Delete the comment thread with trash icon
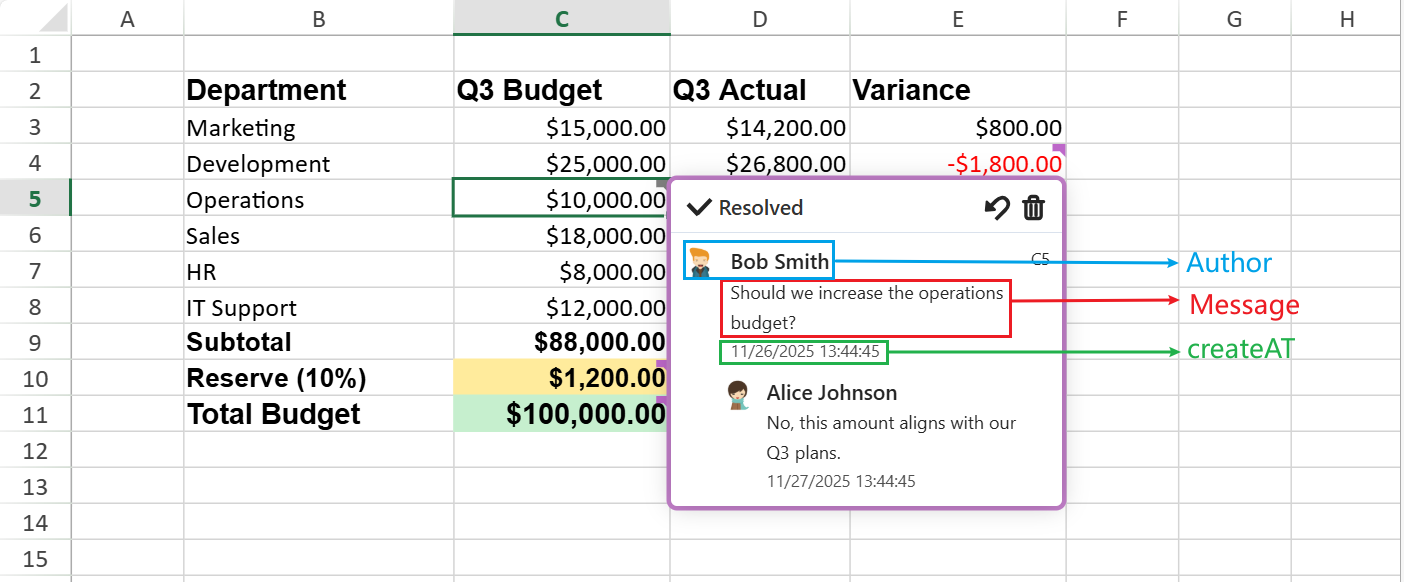 click(1033, 208)
